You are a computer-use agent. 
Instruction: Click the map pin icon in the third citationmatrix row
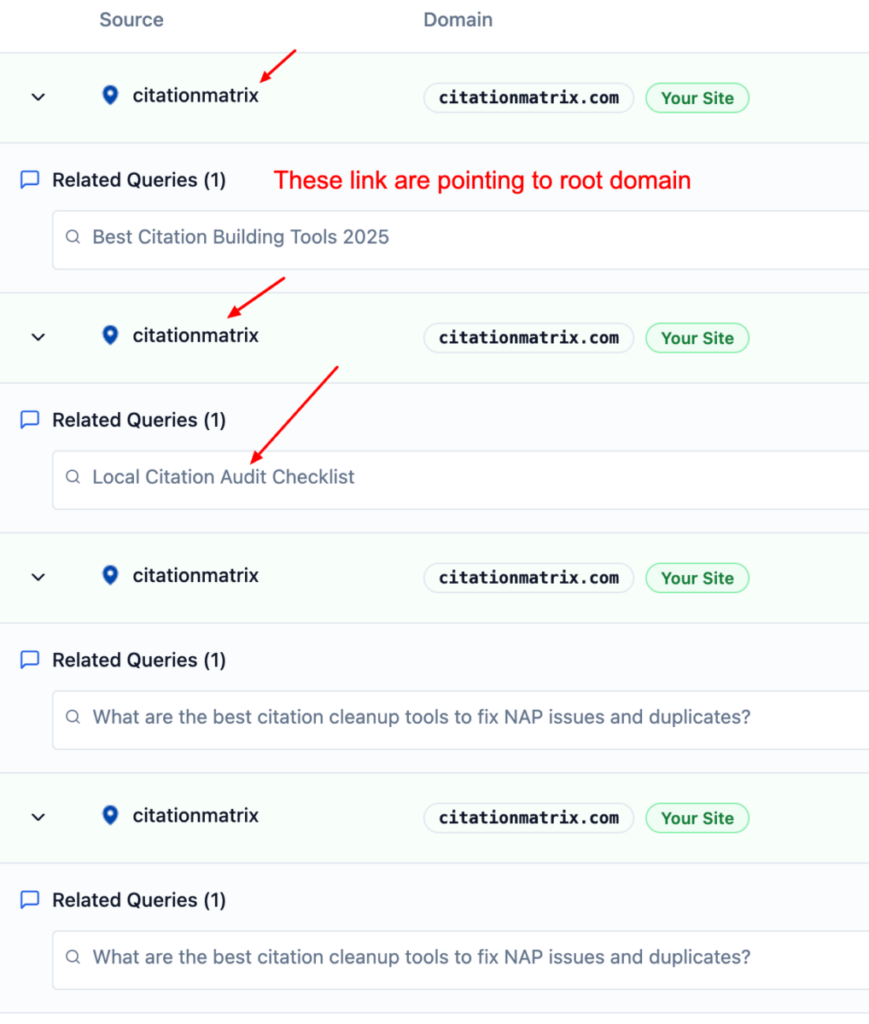111,575
